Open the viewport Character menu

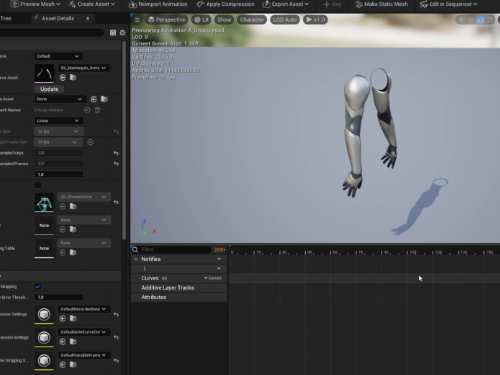(x=252, y=20)
